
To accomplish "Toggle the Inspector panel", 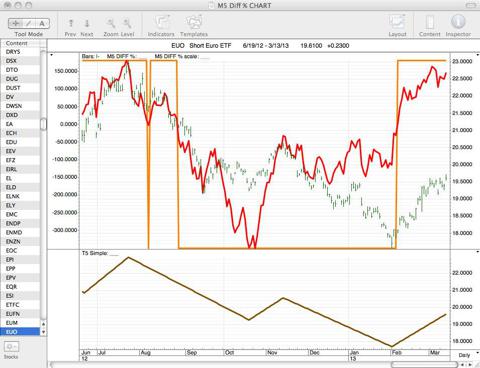I will 458,22.
